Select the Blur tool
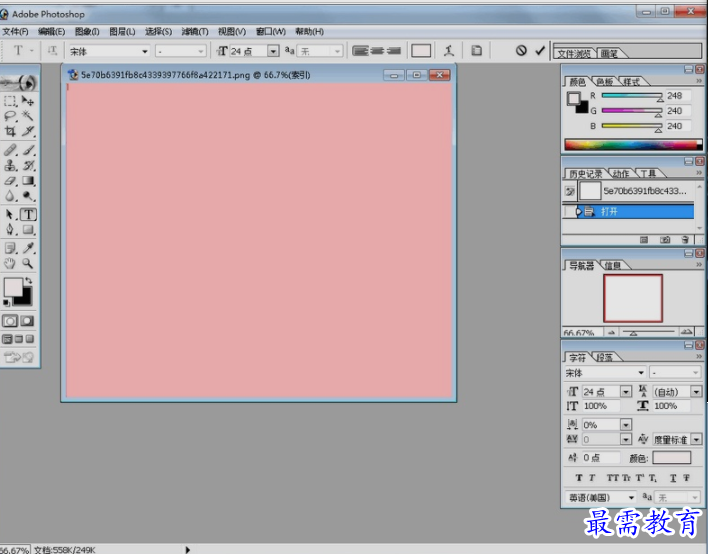 [x=10, y=196]
